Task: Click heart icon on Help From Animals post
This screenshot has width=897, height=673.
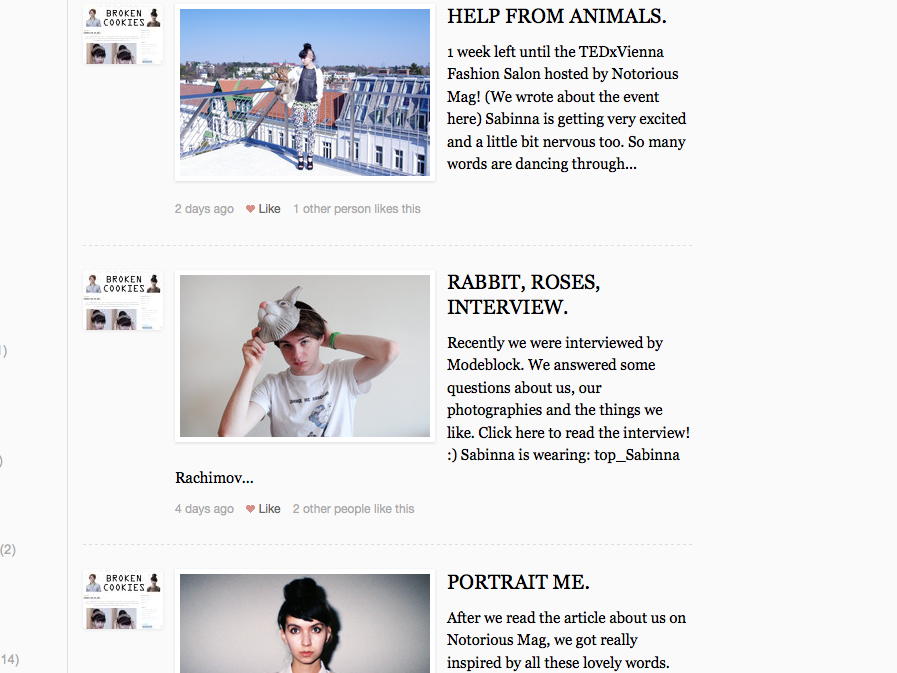Action: point(250,209)
